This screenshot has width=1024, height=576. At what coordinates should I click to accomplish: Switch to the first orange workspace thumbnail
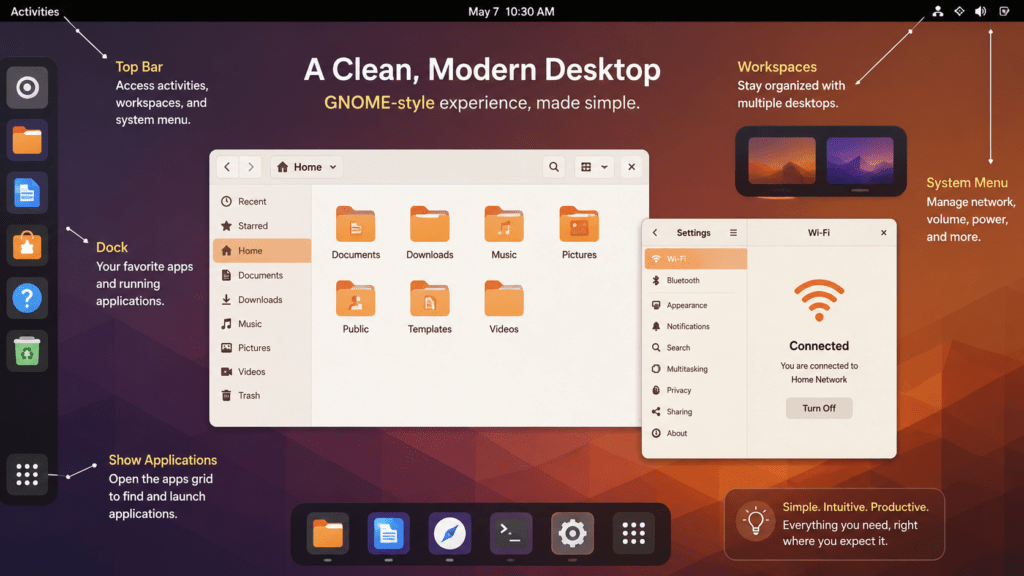coord(782,161)
